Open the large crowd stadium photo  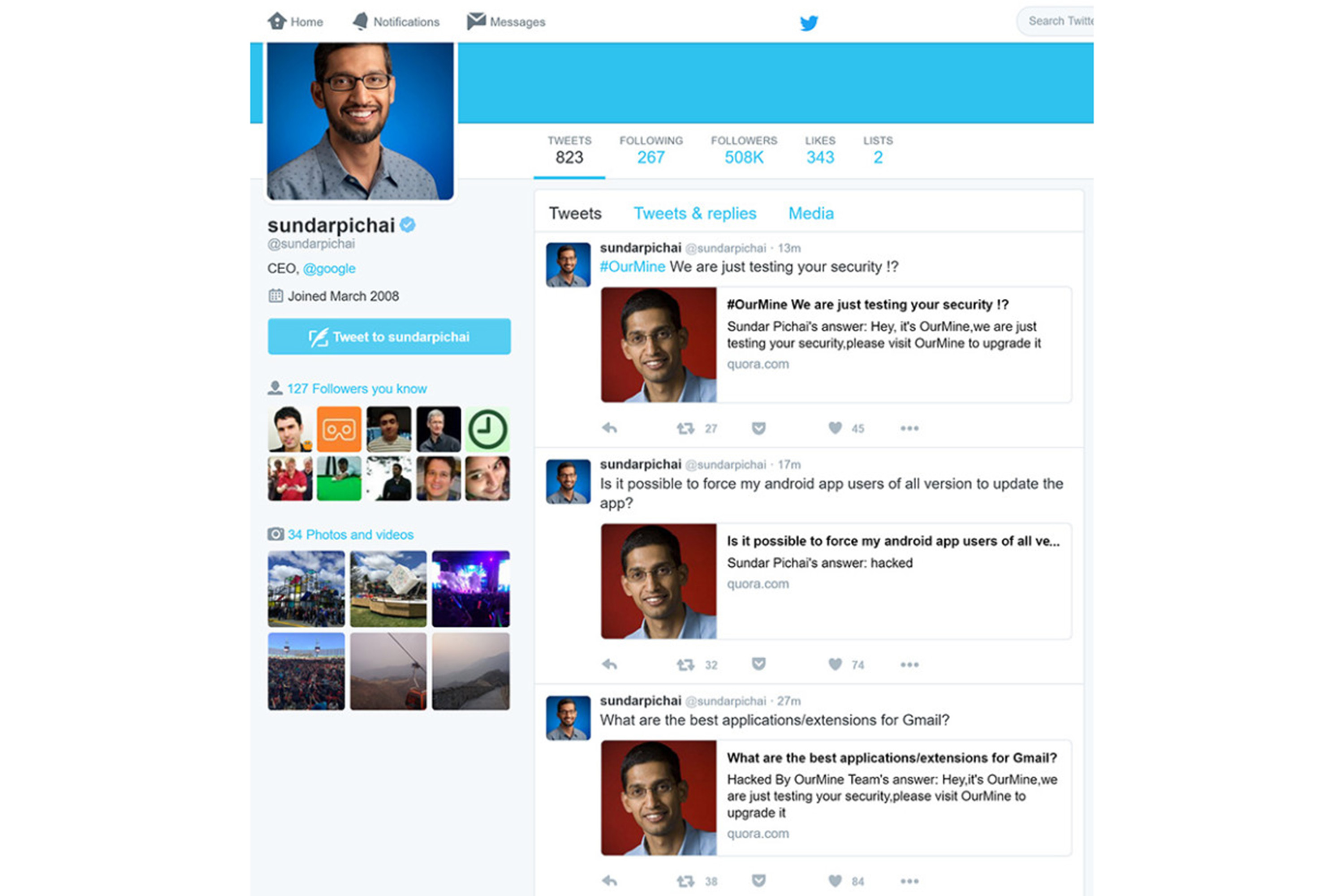pyautogui.click(x=306, y=672)
